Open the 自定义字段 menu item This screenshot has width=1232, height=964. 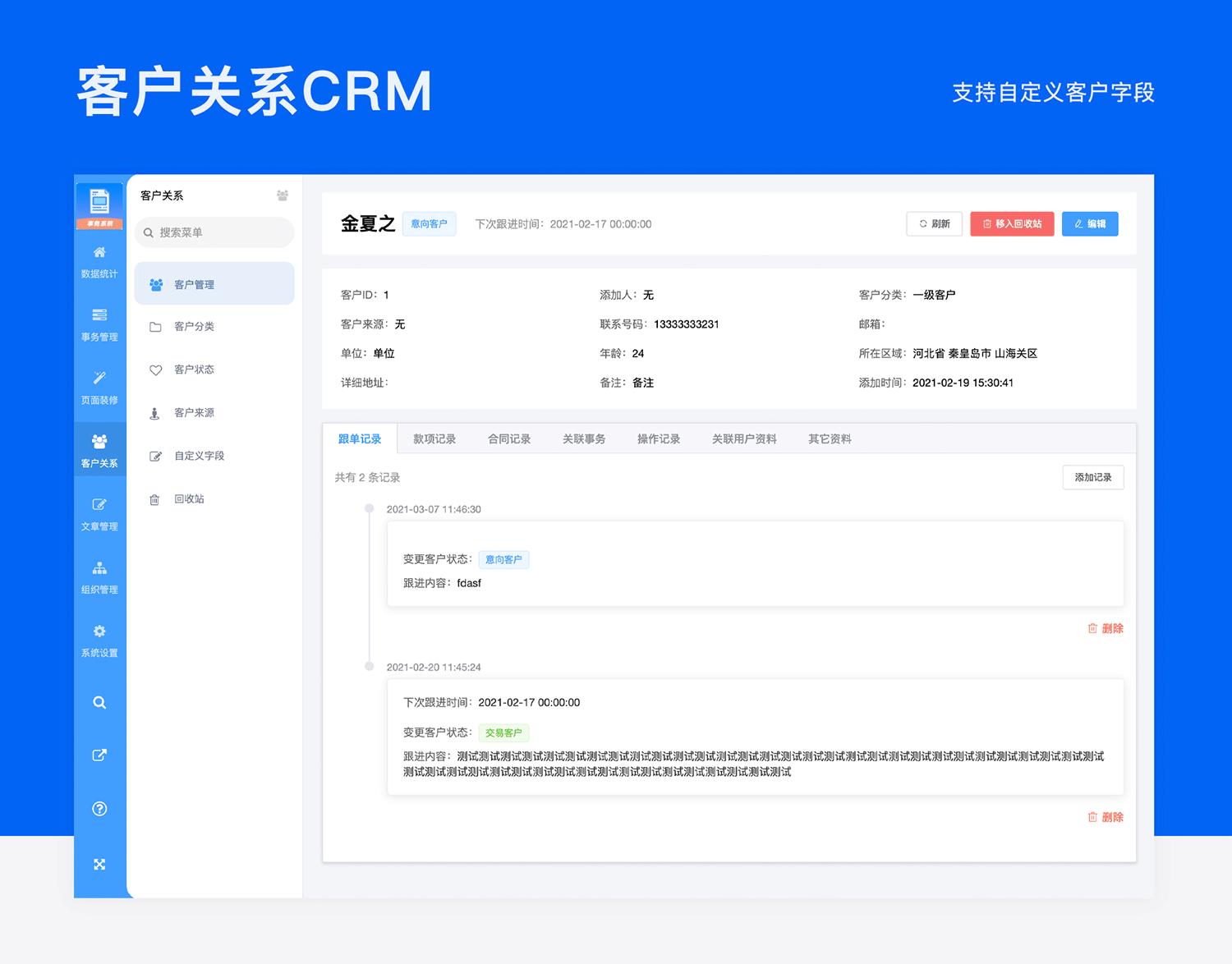coord(199,456)
